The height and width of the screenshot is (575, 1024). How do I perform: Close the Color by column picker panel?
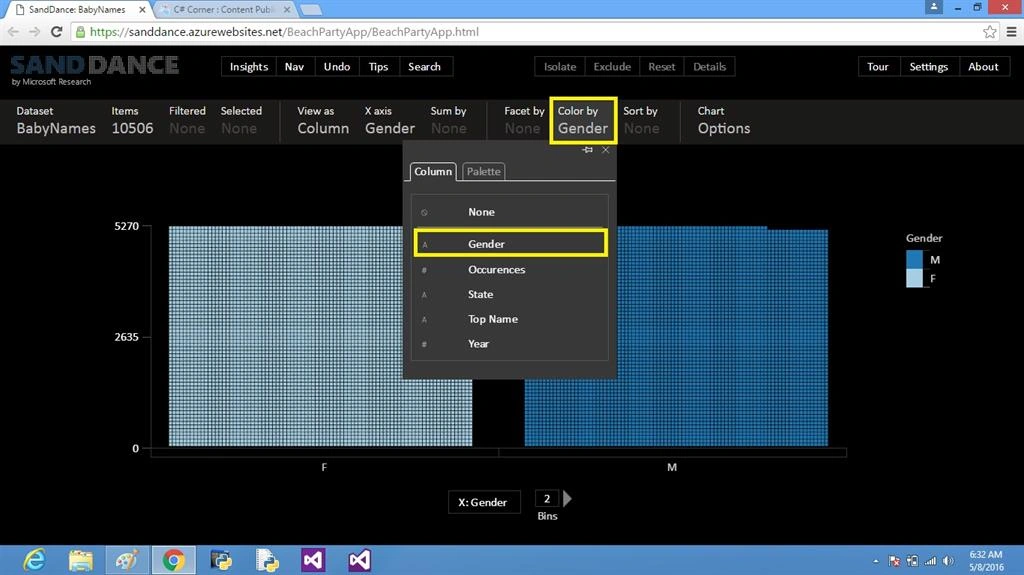pos(605,150)
